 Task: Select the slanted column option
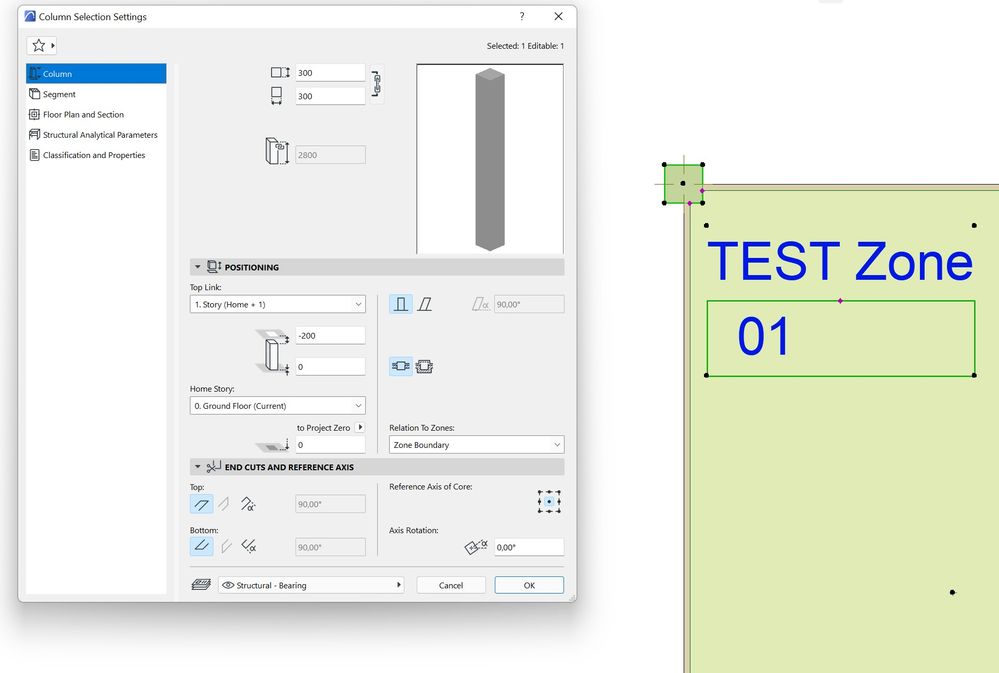point(425,304)
